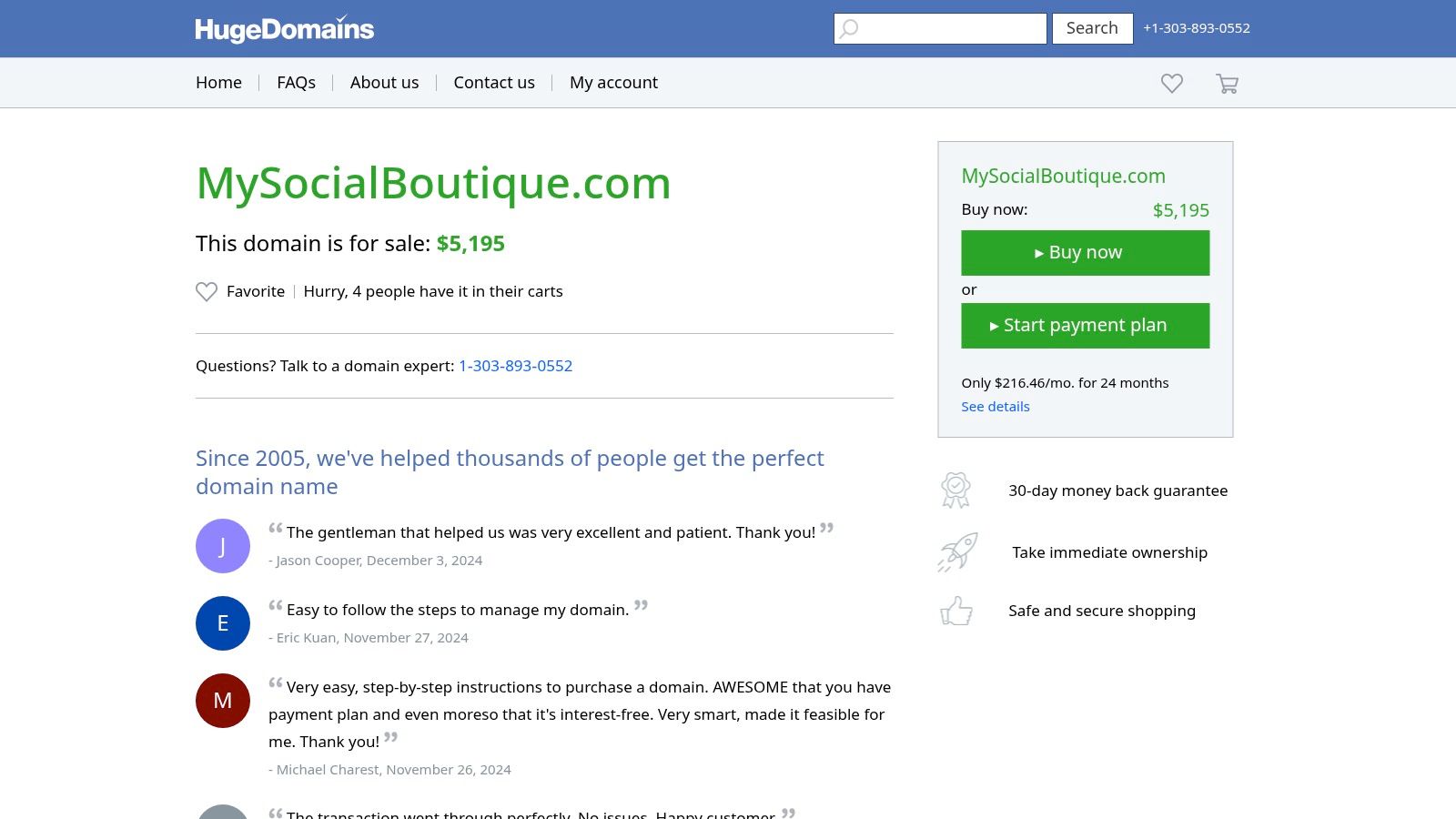Click the blue E reviewer avatar

(x=223, y=623)
